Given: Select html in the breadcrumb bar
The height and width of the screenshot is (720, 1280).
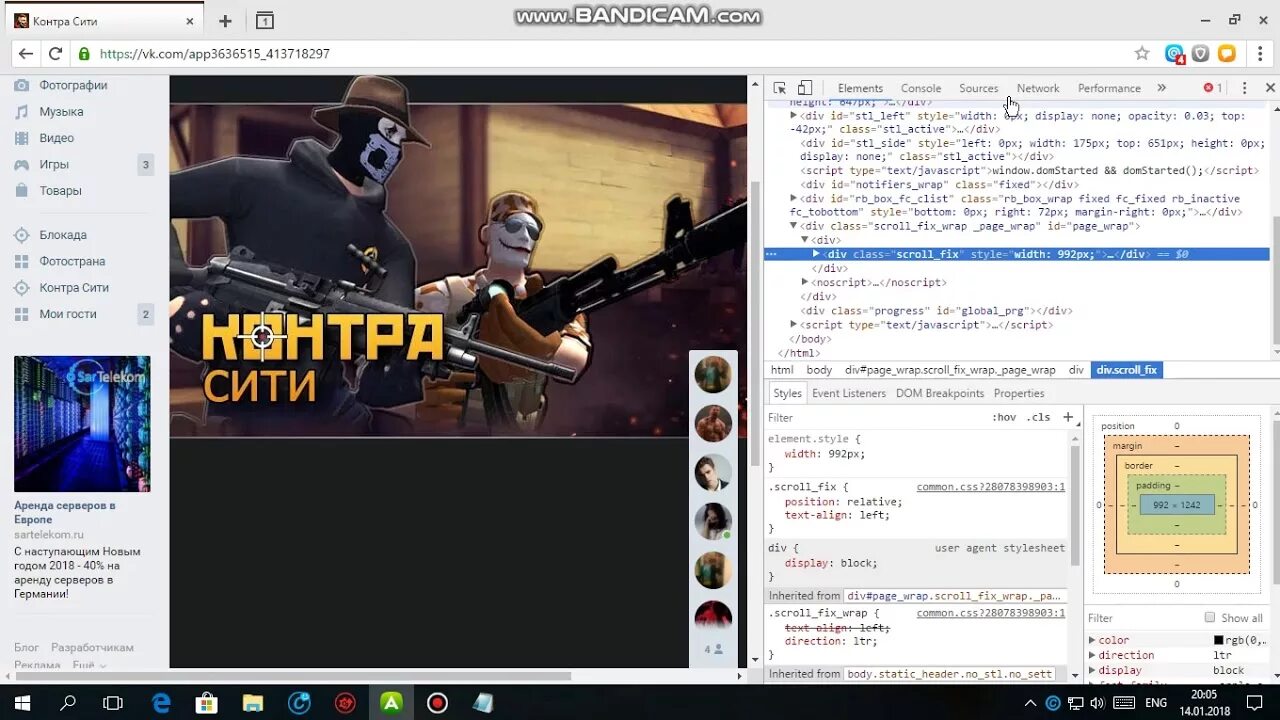Looking at the screenshot, I should [x=782, y=370].
